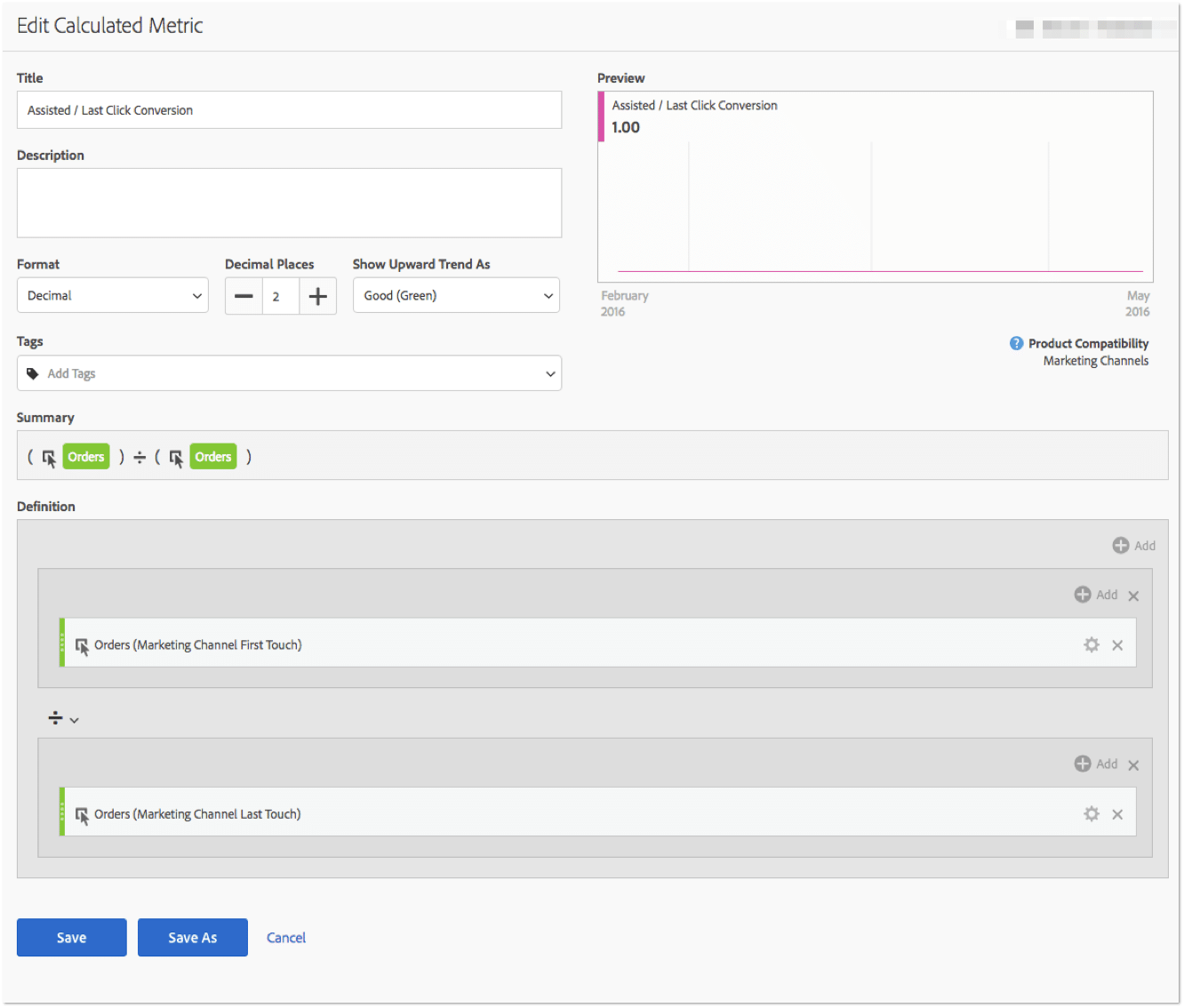
Task: Open settings gear on First Touch Orders metric
Action: click(1091, 644)
